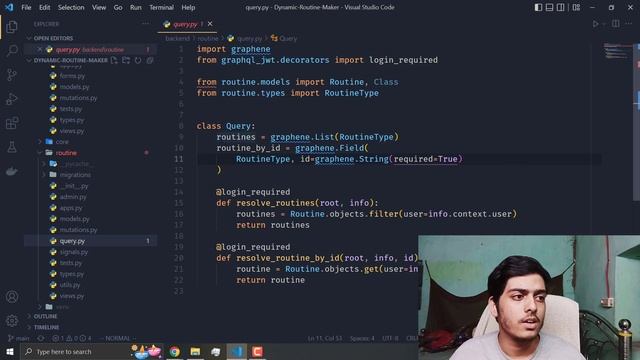
Task: Toggle the secondary side bar layout button
Action: point(561,7)
